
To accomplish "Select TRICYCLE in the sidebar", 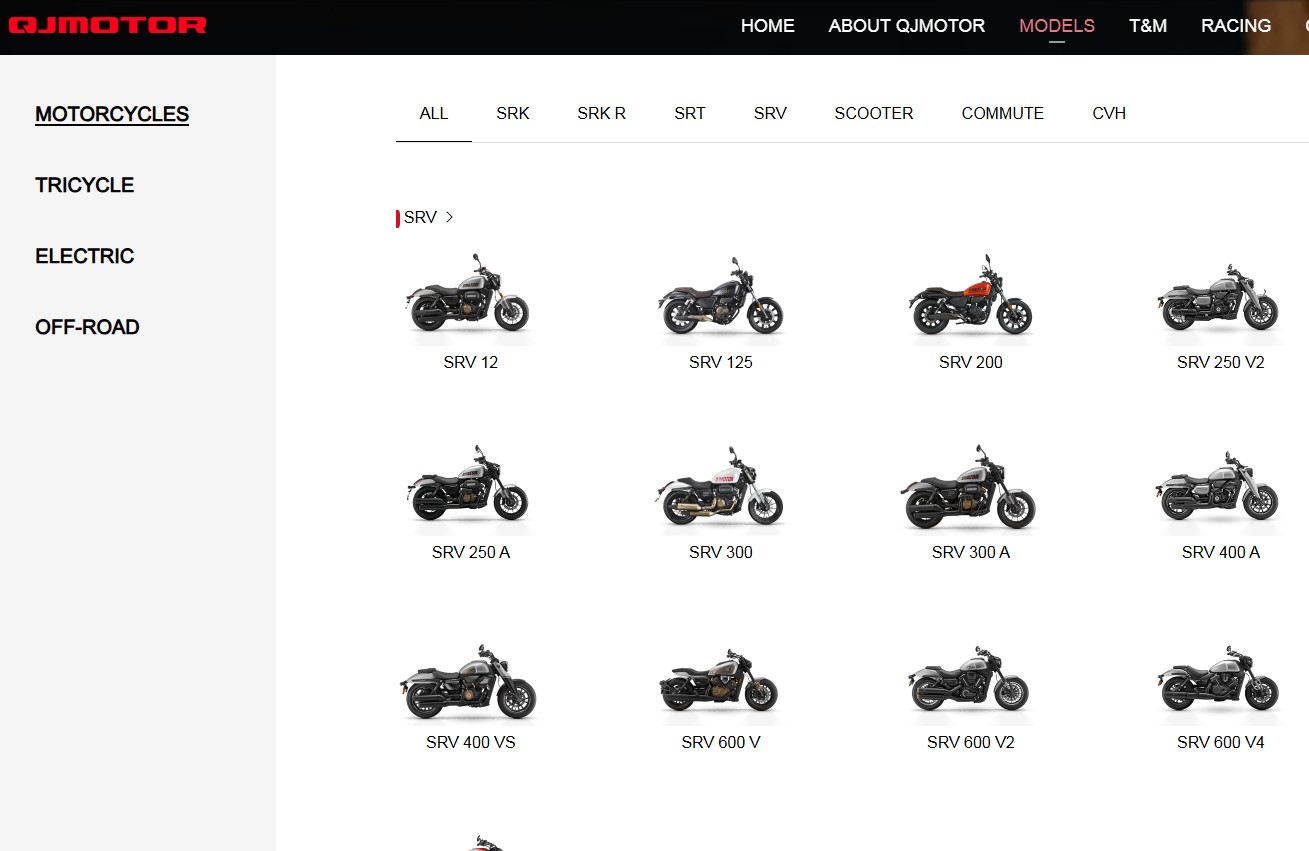I will tap(84, 185).
